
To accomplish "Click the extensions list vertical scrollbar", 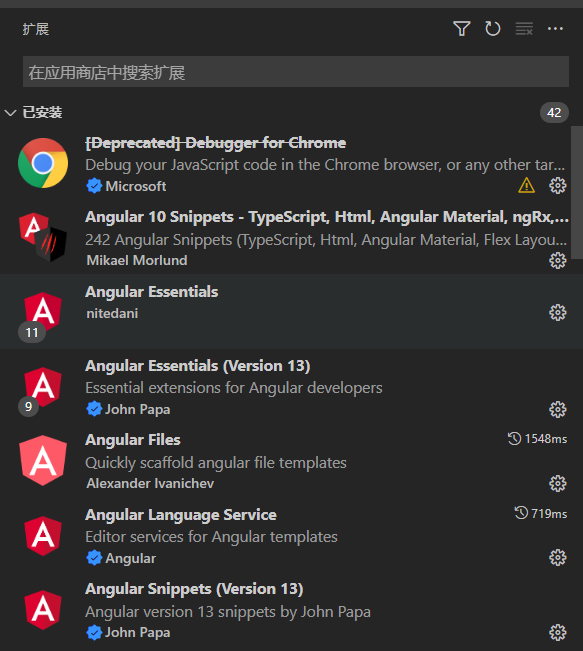I will pyautogui.click(x=577, y=193).
